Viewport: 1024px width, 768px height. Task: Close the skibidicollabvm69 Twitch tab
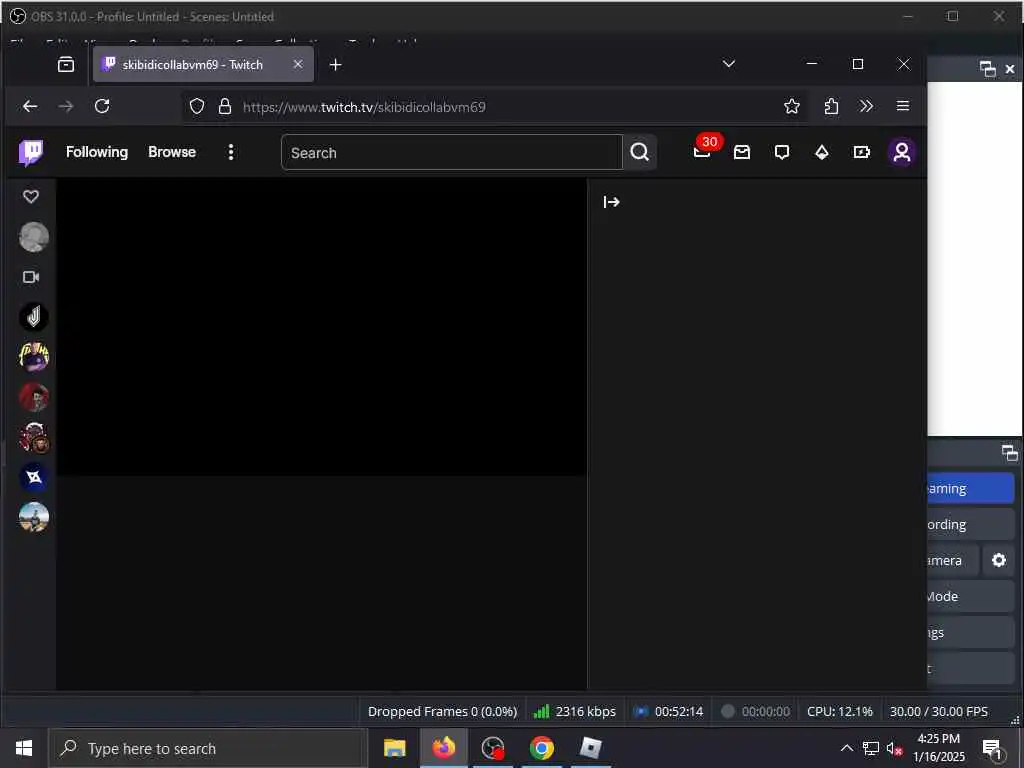coord(298,64)
